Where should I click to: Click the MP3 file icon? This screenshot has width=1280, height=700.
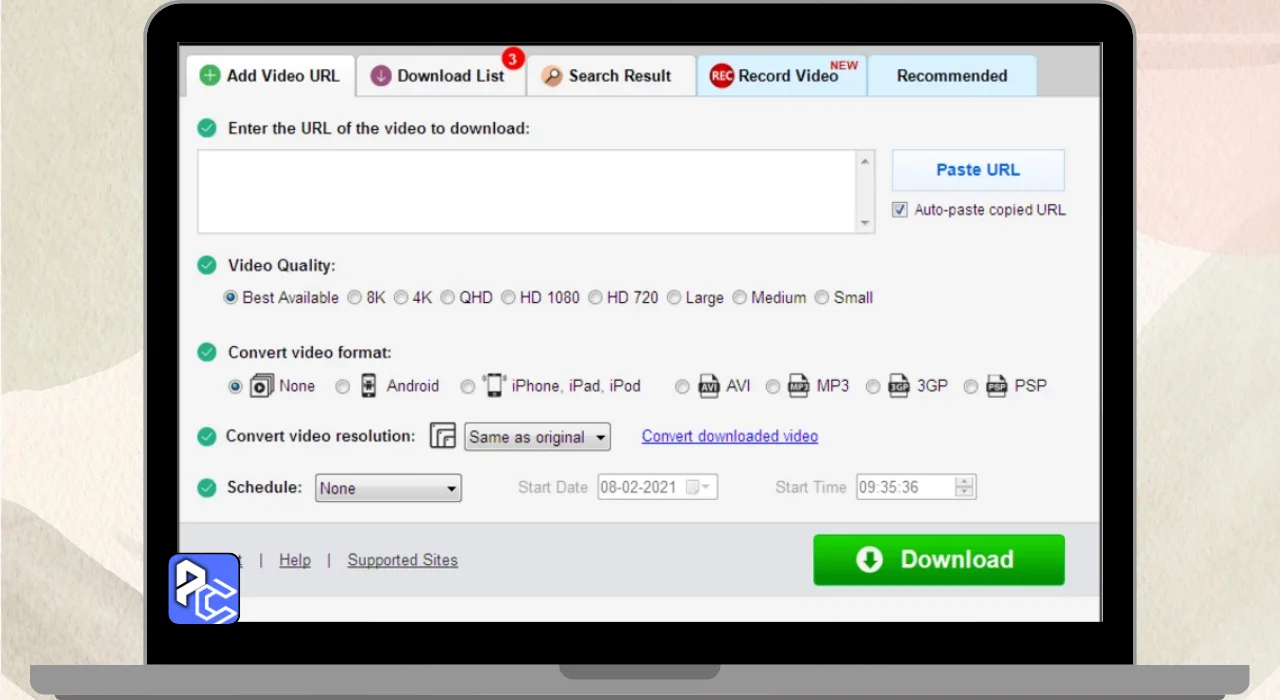pos(799,386)
